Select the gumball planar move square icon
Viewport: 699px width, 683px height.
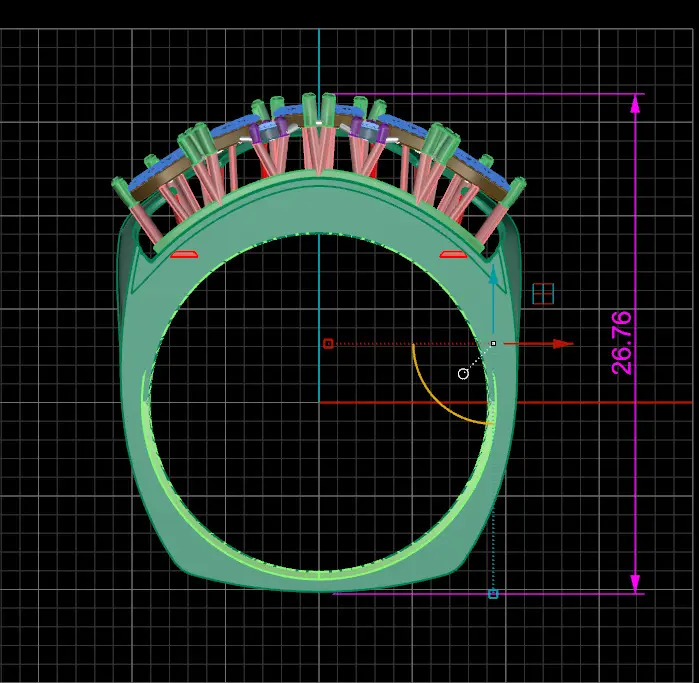(543, 294)
